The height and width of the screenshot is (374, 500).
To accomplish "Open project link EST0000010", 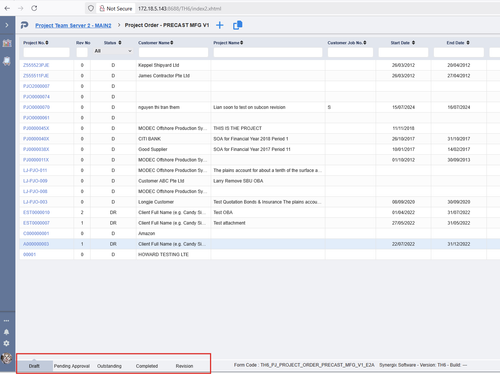I will point(36,212).
